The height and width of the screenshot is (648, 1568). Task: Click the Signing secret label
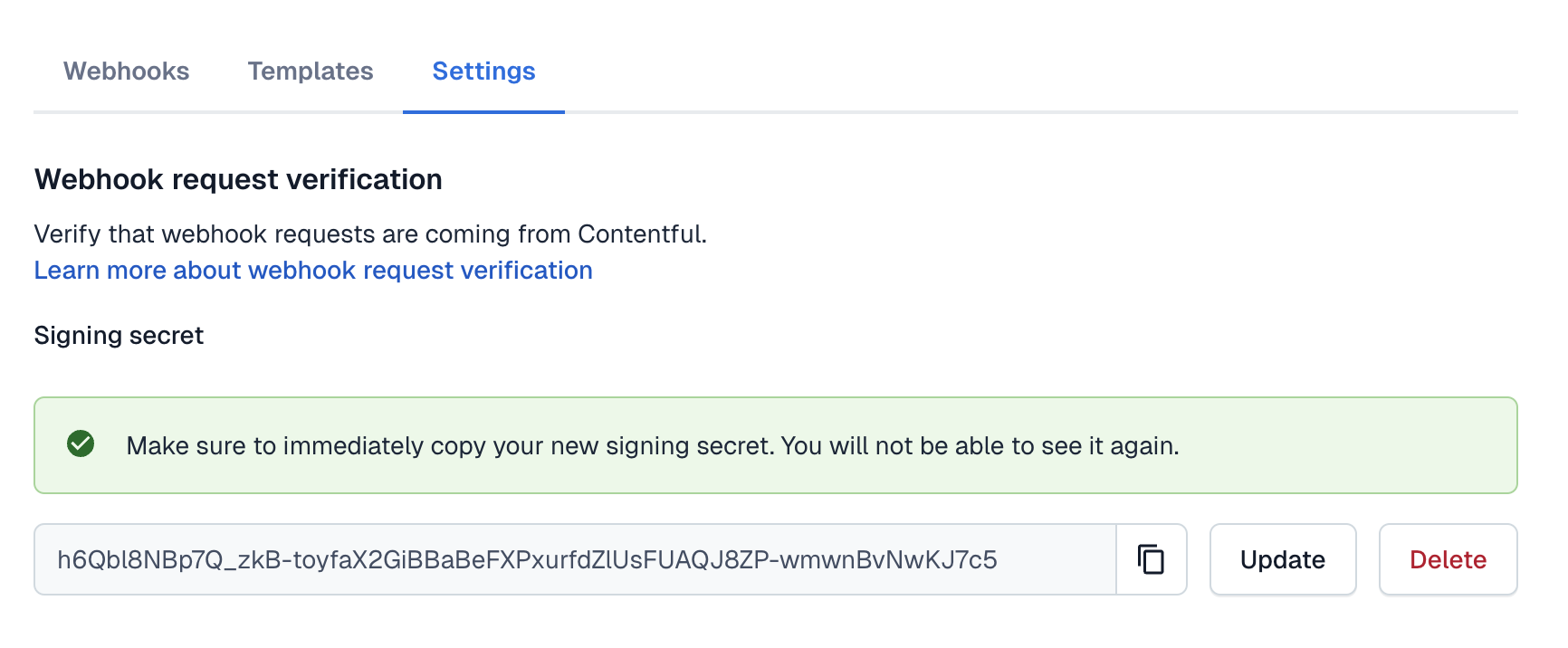(119, 336)
